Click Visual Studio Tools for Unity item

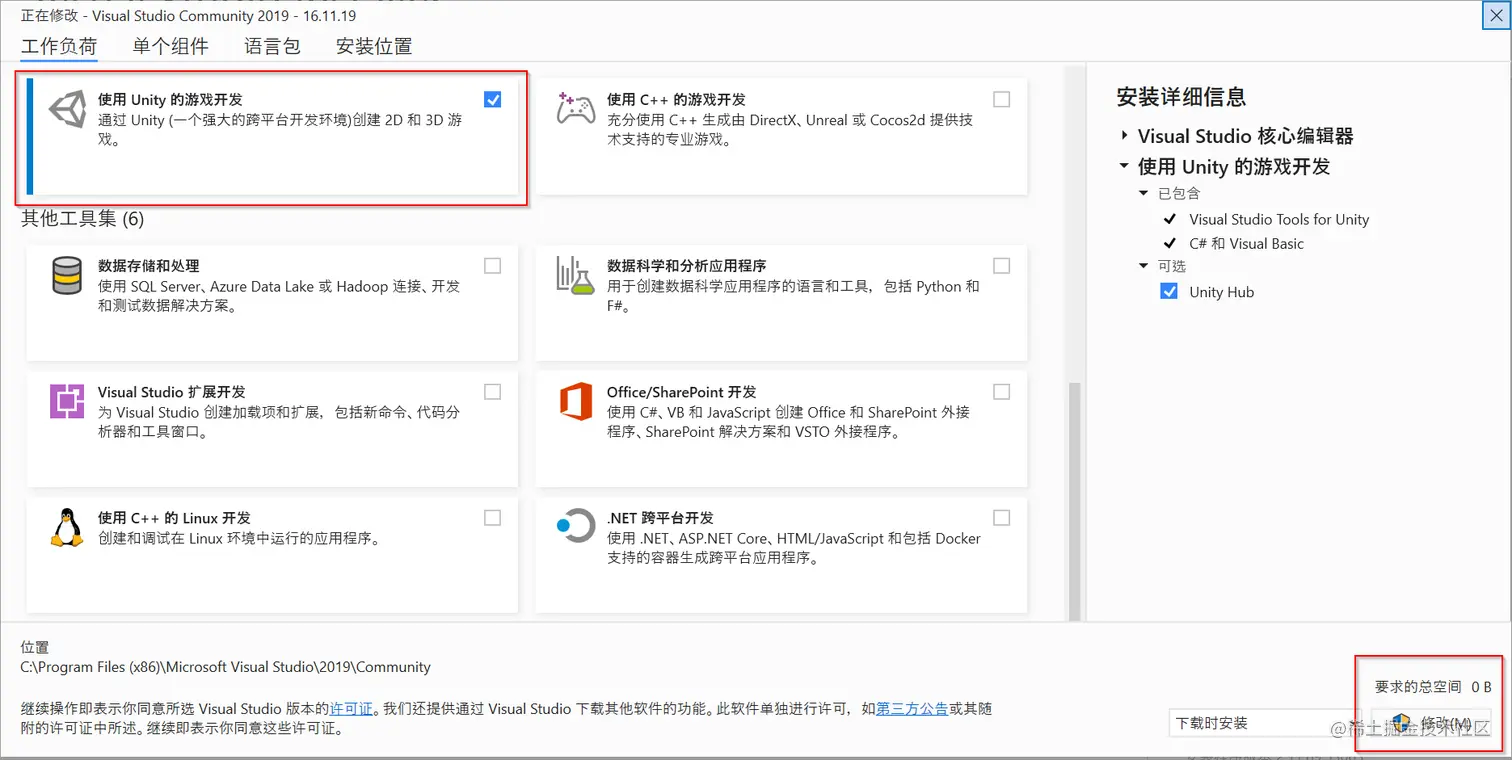pos(1279,220)
